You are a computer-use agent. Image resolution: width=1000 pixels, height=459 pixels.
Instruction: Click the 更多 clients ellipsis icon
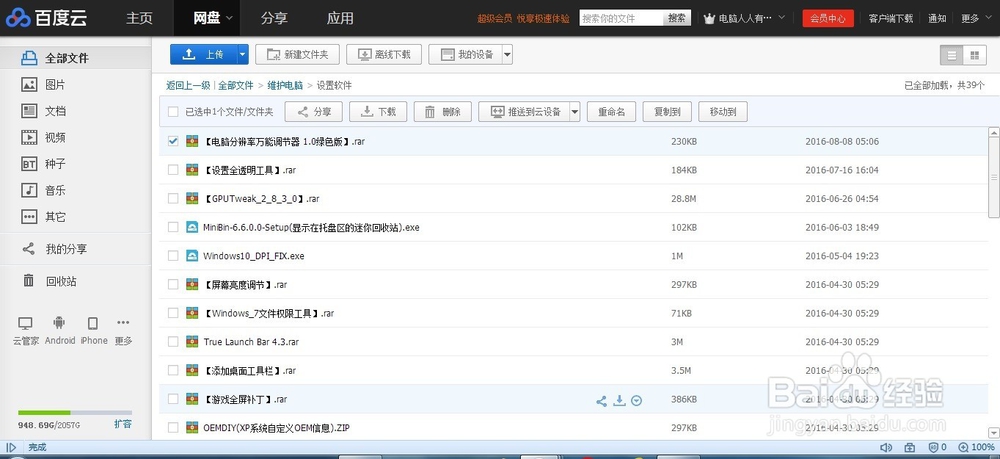[123, 323]
